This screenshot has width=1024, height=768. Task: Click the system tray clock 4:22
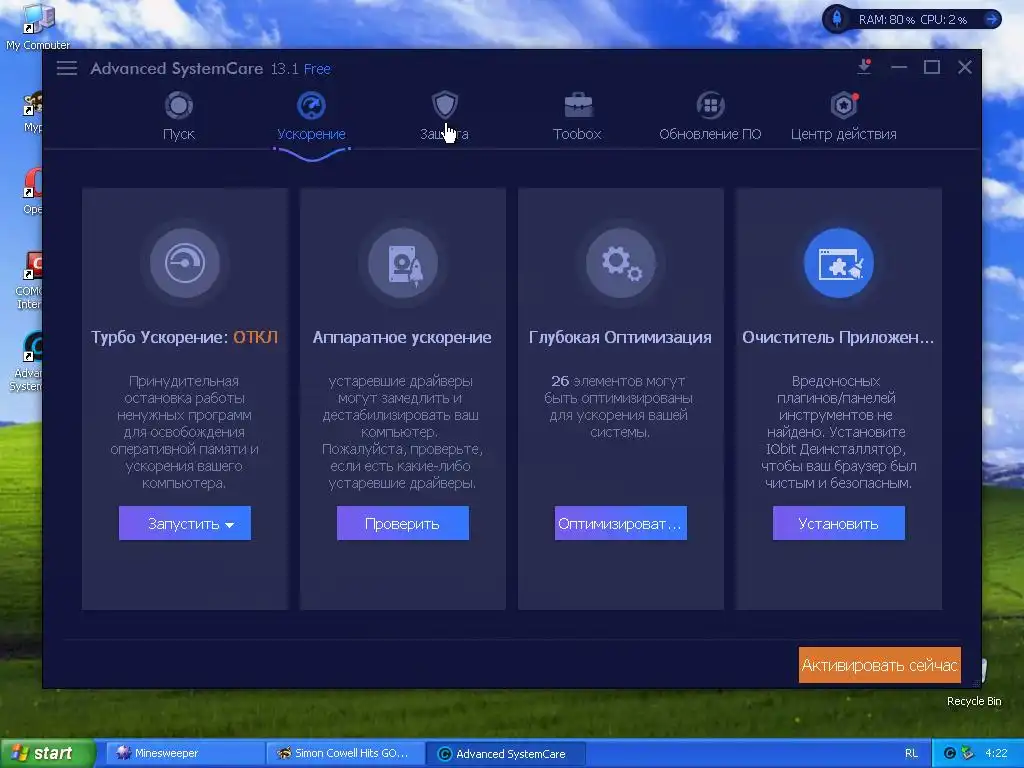tap(996, 753)
